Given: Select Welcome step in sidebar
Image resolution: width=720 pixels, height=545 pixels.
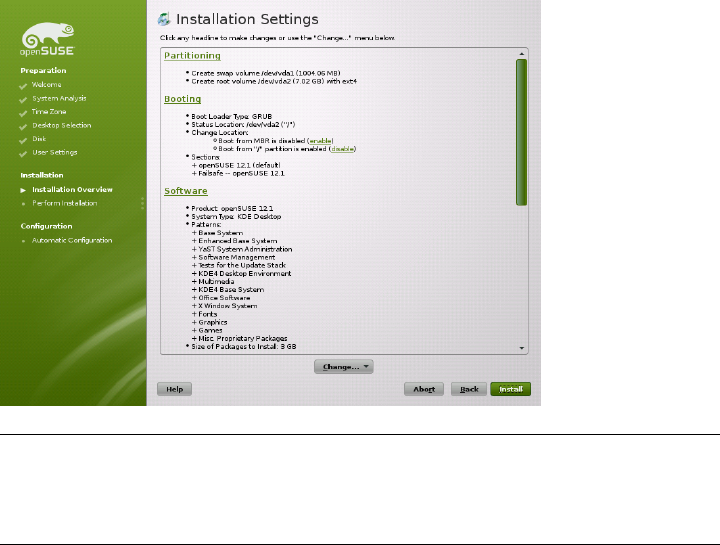Looking at the screenshot, I should pos(46,85).
